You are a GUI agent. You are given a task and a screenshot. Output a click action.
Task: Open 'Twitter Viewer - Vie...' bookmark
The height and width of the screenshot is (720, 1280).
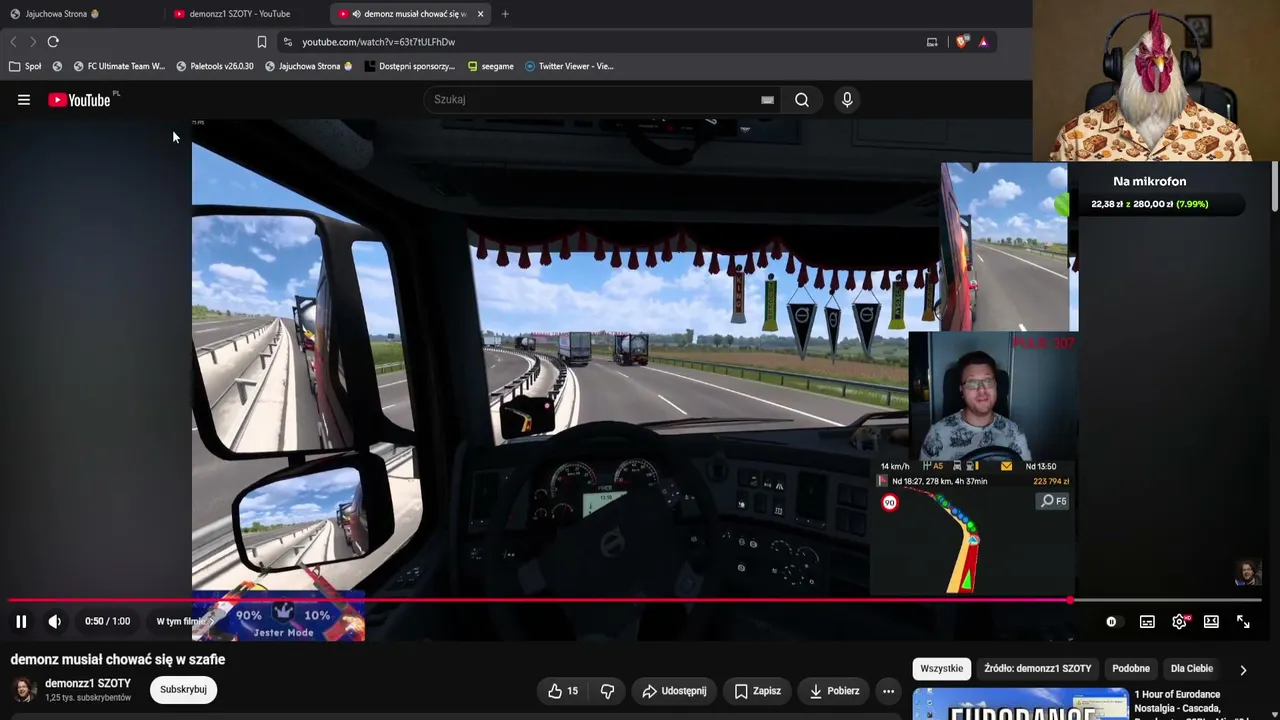coord(568,66)
